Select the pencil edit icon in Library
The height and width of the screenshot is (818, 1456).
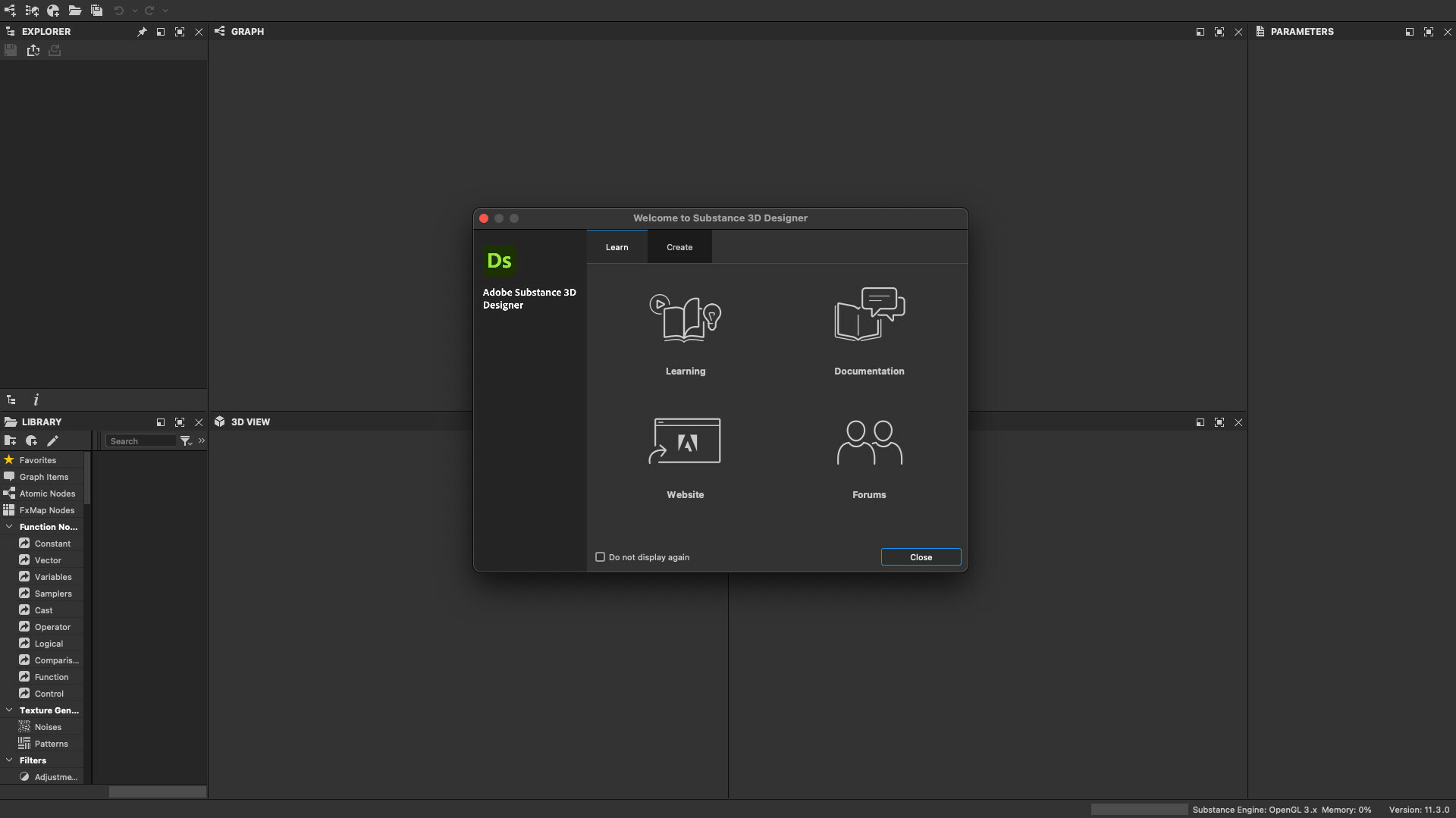click(52, 440)
